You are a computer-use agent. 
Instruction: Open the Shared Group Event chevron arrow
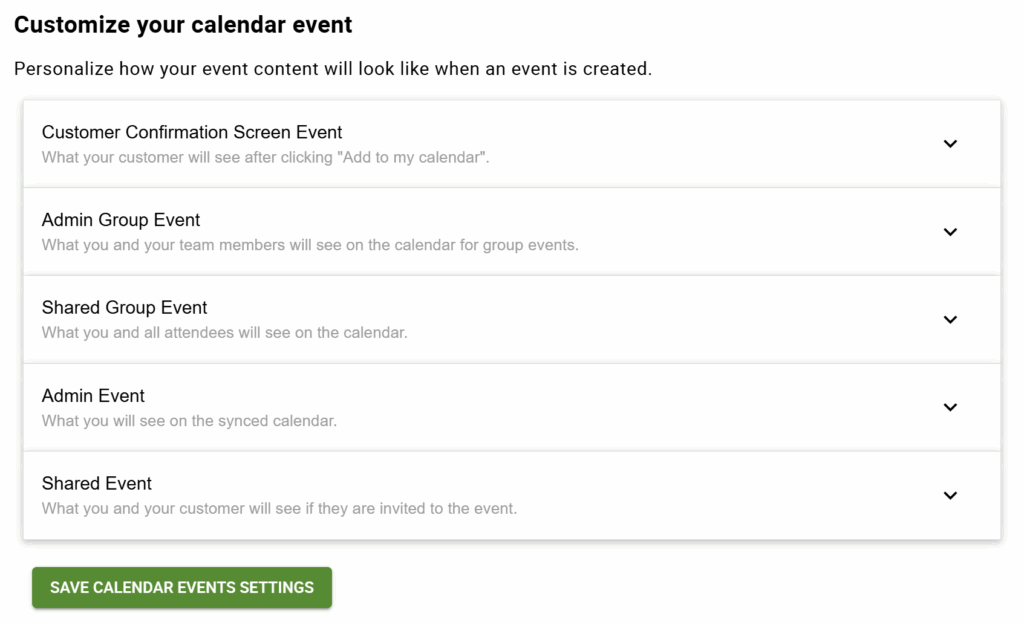(x=950, y=319)
